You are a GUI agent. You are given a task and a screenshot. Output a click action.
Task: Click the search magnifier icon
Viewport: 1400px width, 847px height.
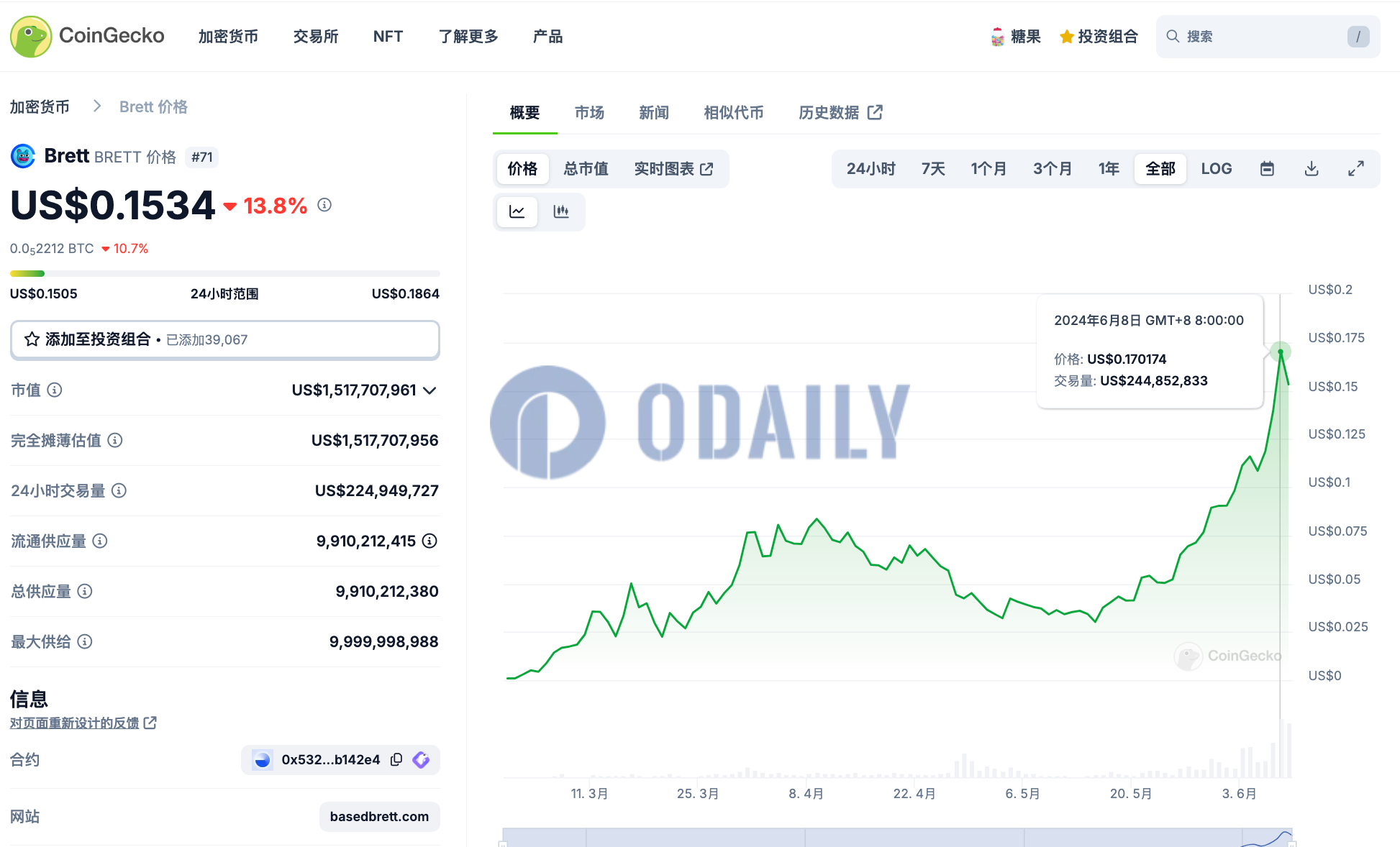click(1173, 36)
